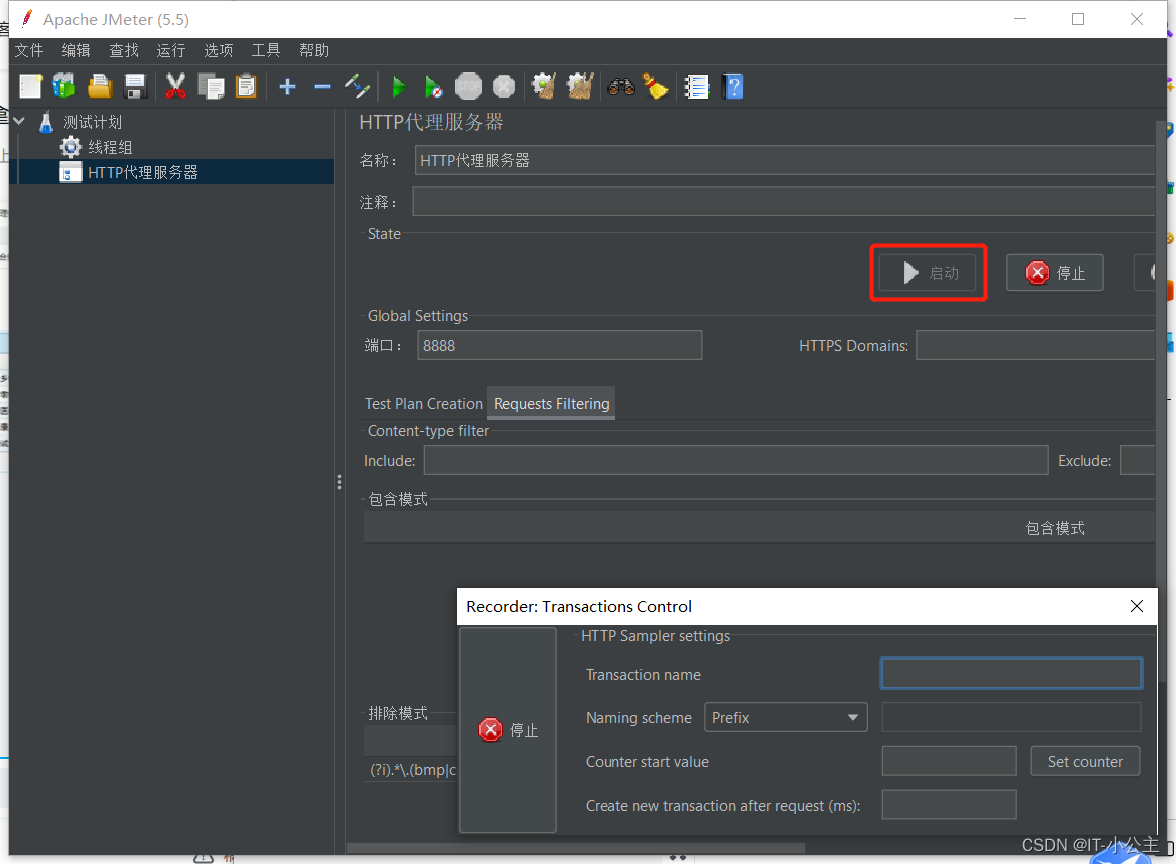This screenshot has width=1176, height=864.
Task: Click the gray Stop test icon
Action: click(469, 86)
